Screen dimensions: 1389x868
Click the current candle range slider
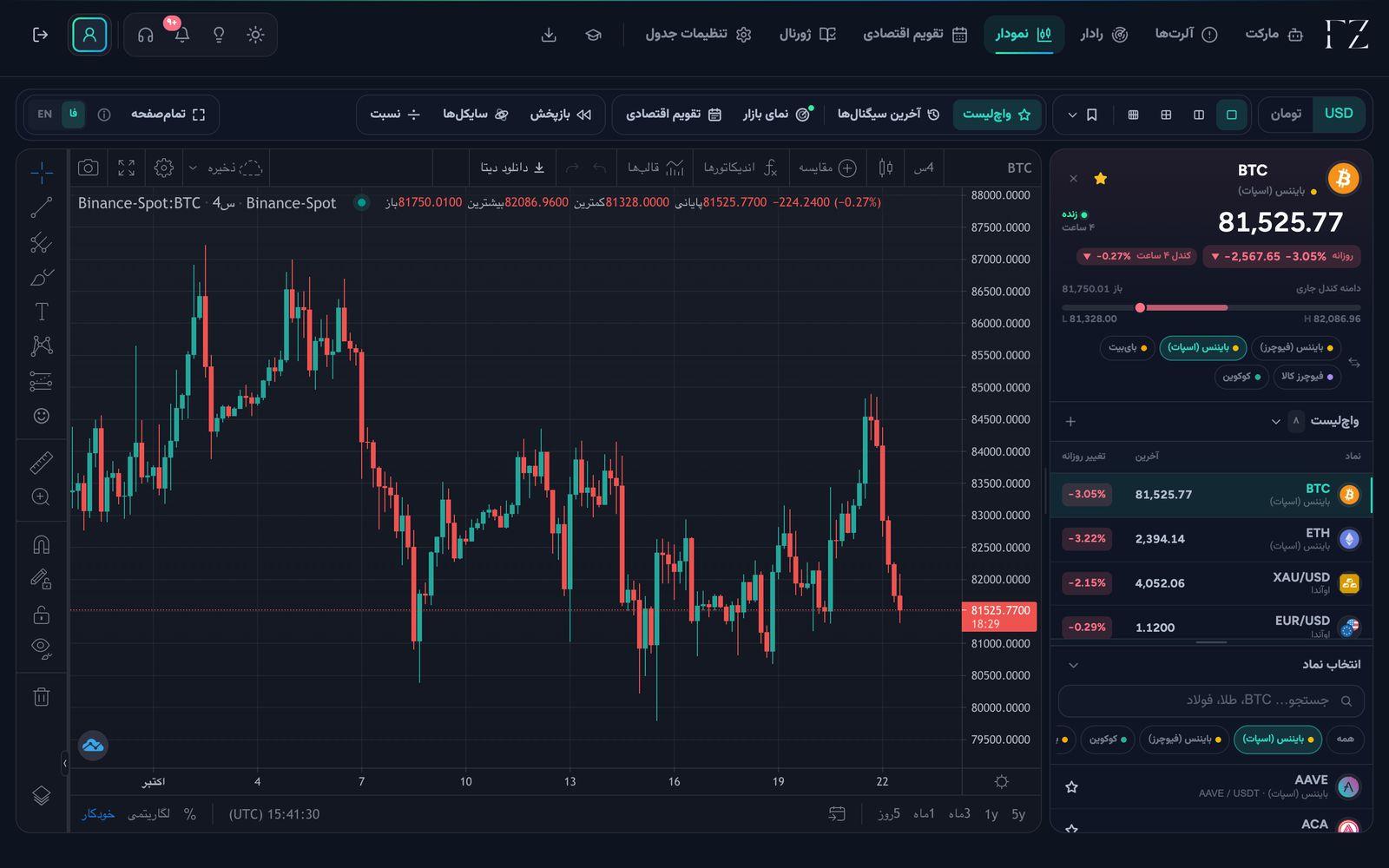[1211, 307]
